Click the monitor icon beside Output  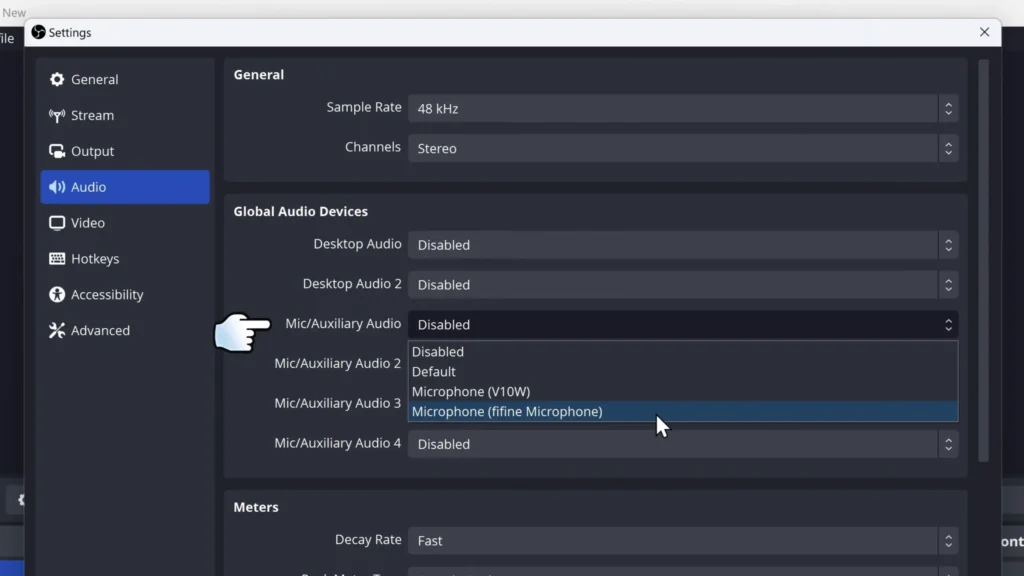tap(57, 152)
